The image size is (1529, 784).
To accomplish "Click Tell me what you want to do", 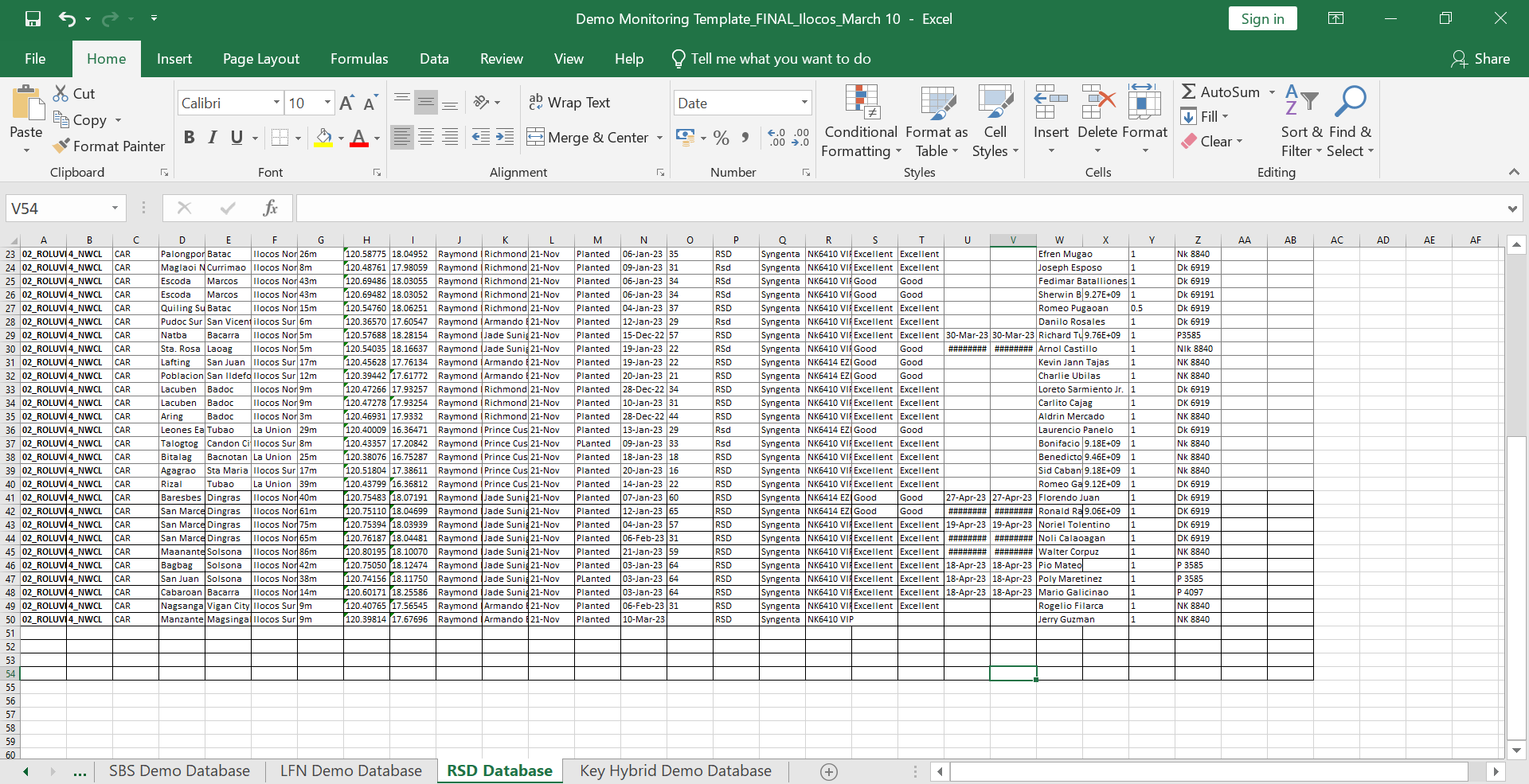I will 772,59.
